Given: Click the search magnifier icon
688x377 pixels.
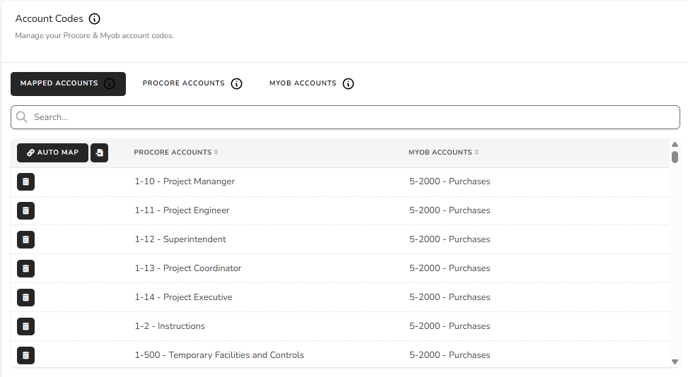Looking at the screenshot, I should tap(22, 117).
